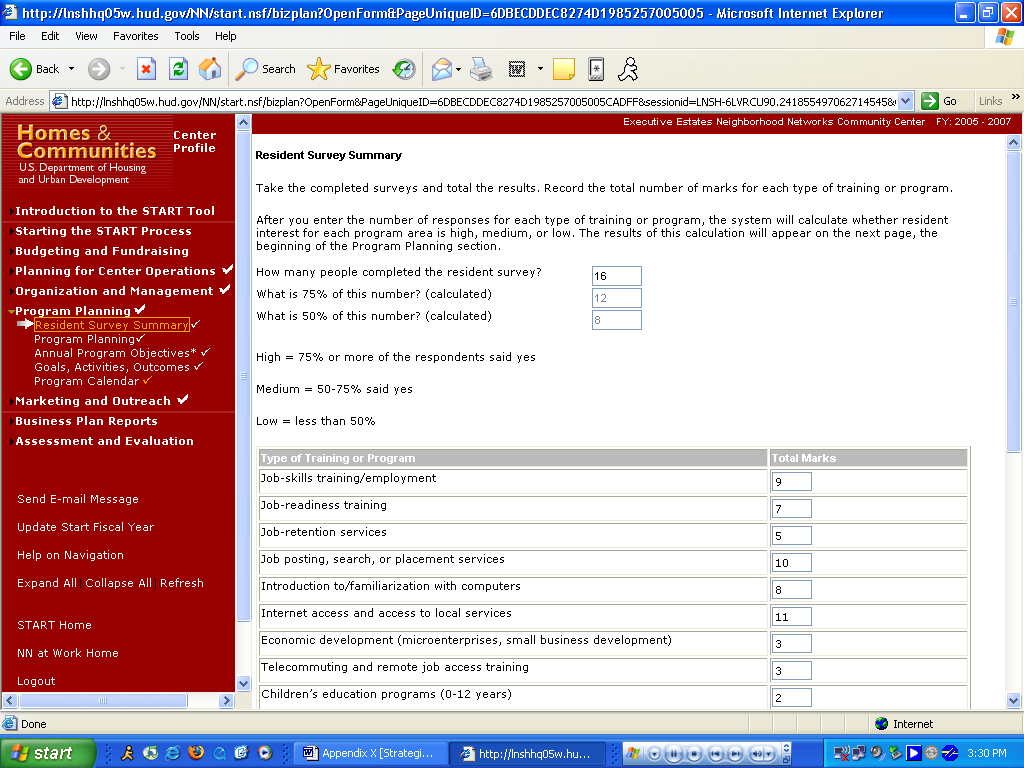The image size is (1024, 768).
Task: Click the Collapse All link
Action: (x=118, y=583)
